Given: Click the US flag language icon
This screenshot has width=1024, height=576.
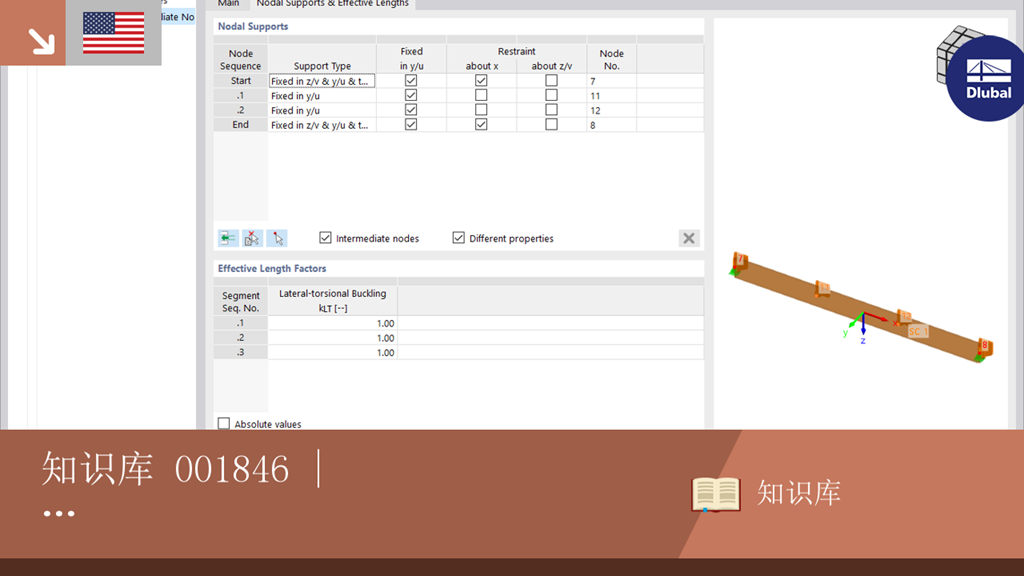Looking at the screenshot, I should coord(114,33).
